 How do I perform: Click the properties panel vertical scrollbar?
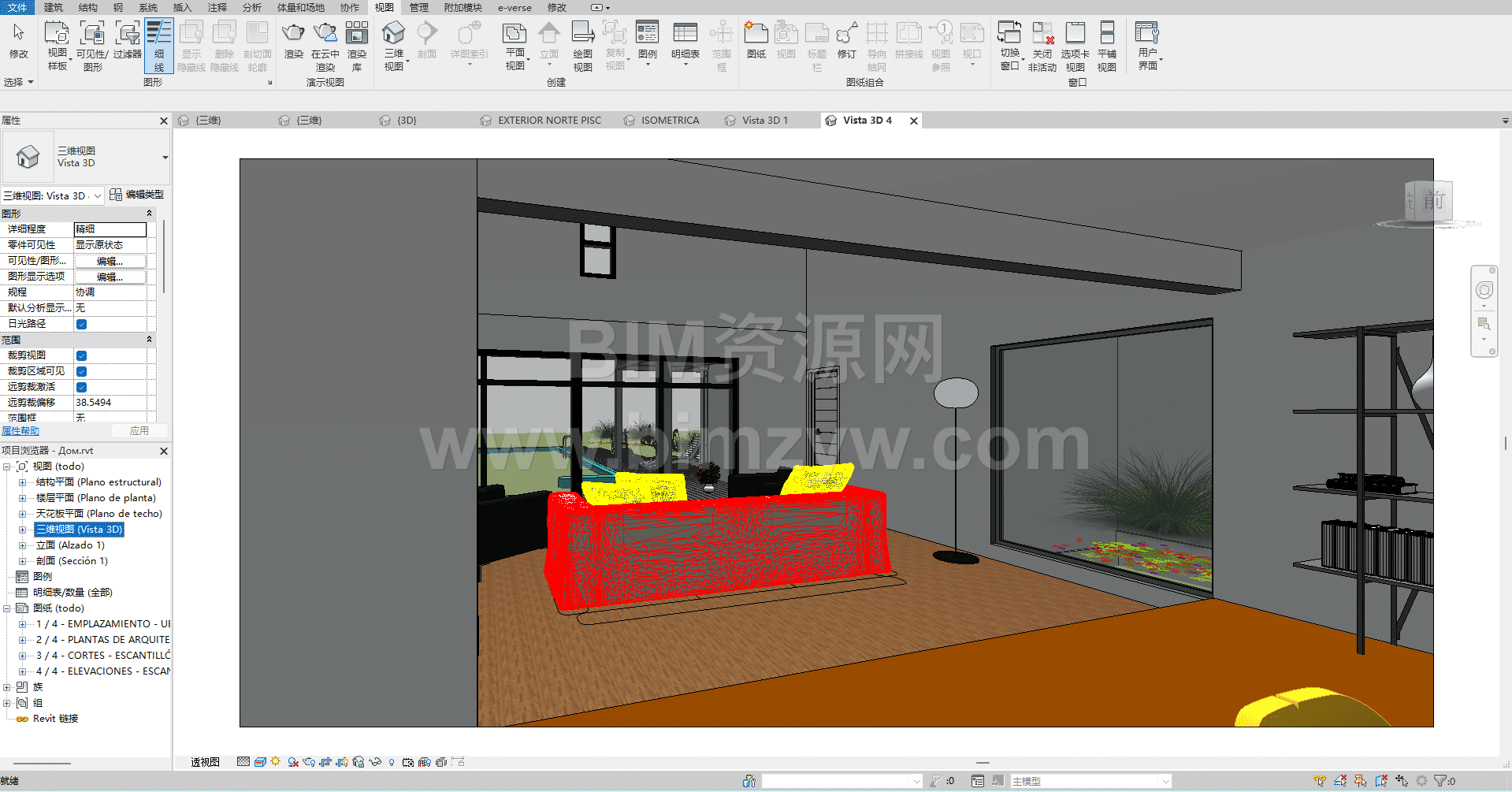[x=164, y=256]
